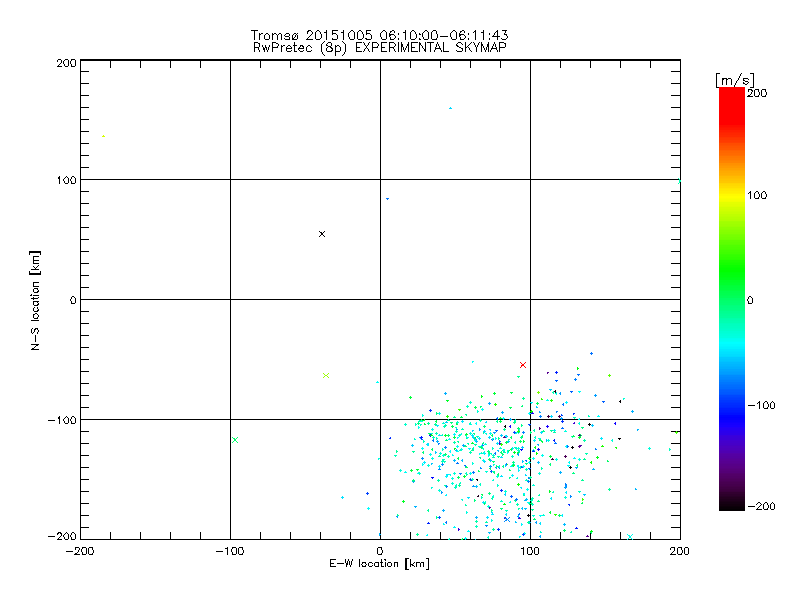Image resolution: width=800 pixels, height=600 pixels.
Task: Click the red region of the colorbar
Action: point(732,105)
